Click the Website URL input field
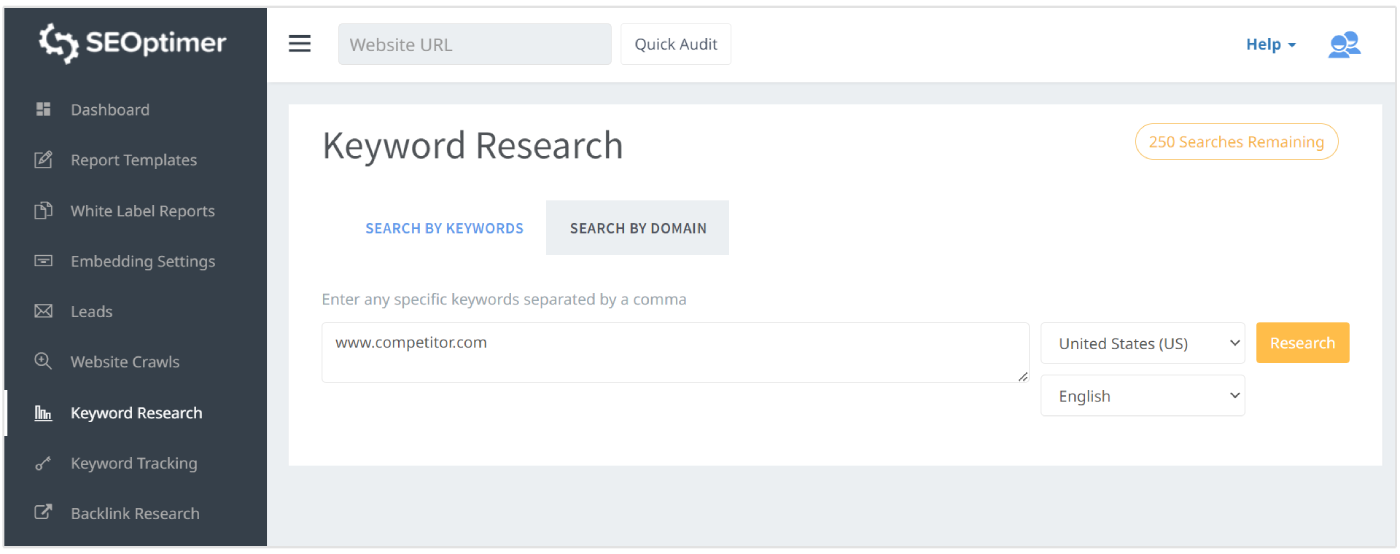1400x554 pixels. [474, 45]
